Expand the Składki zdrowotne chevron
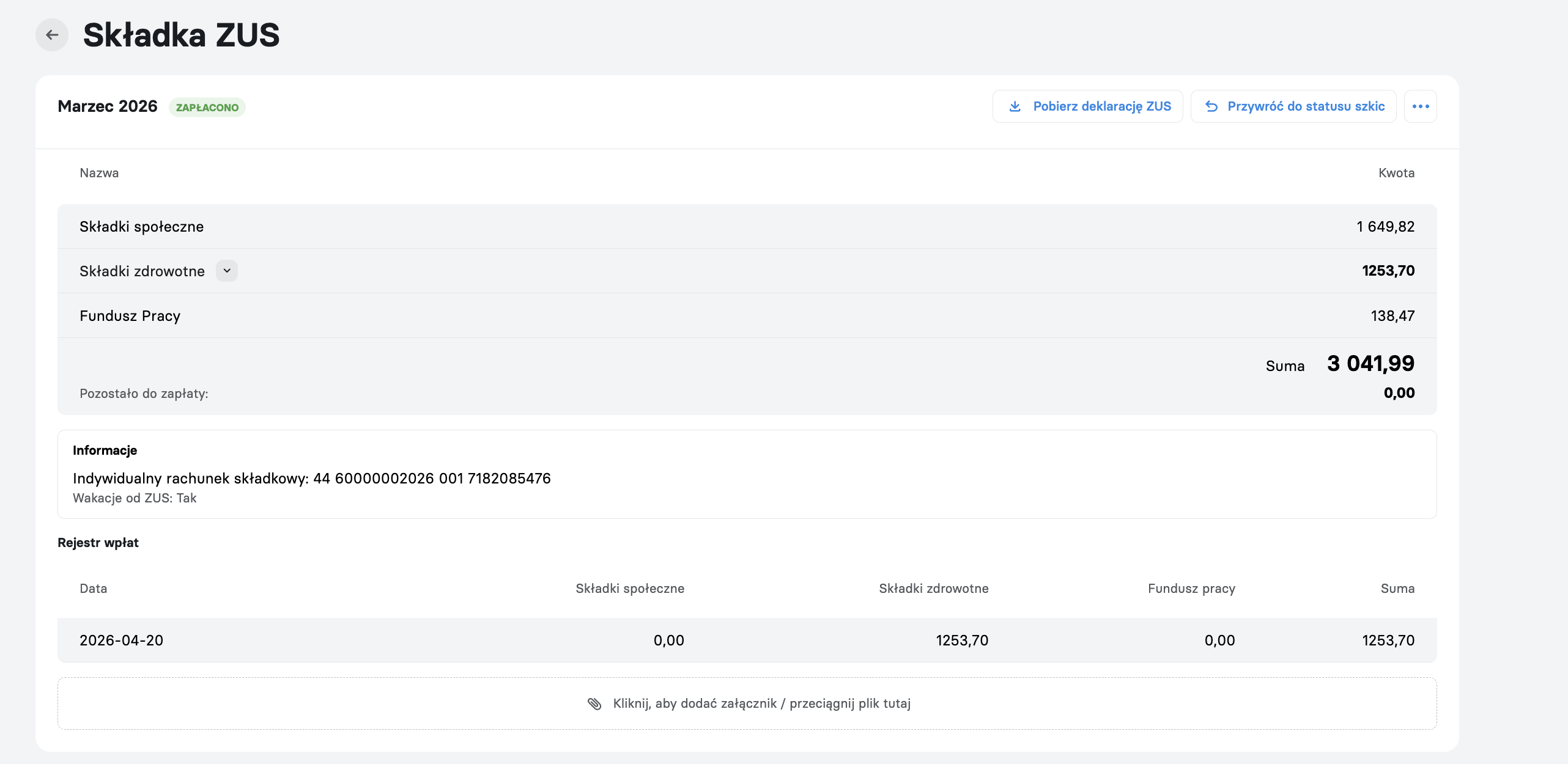Viewport: 1568px width, 764px height. [227, 271]
